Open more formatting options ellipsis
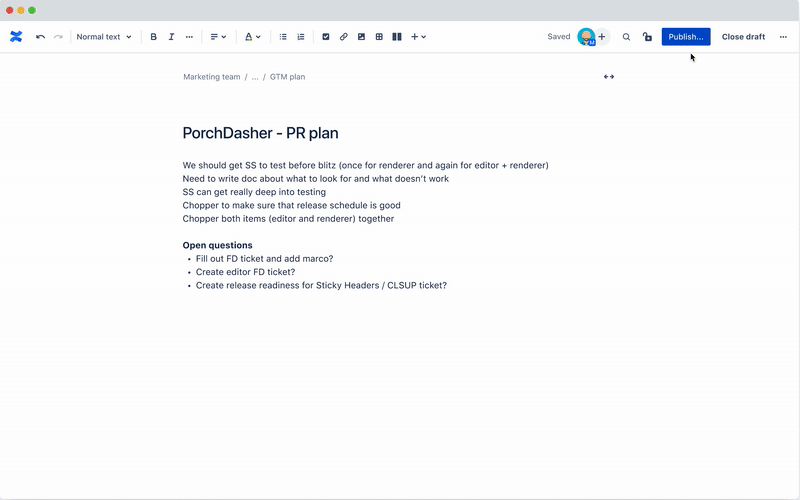The image size is (800, 500). tap(189, 37)
